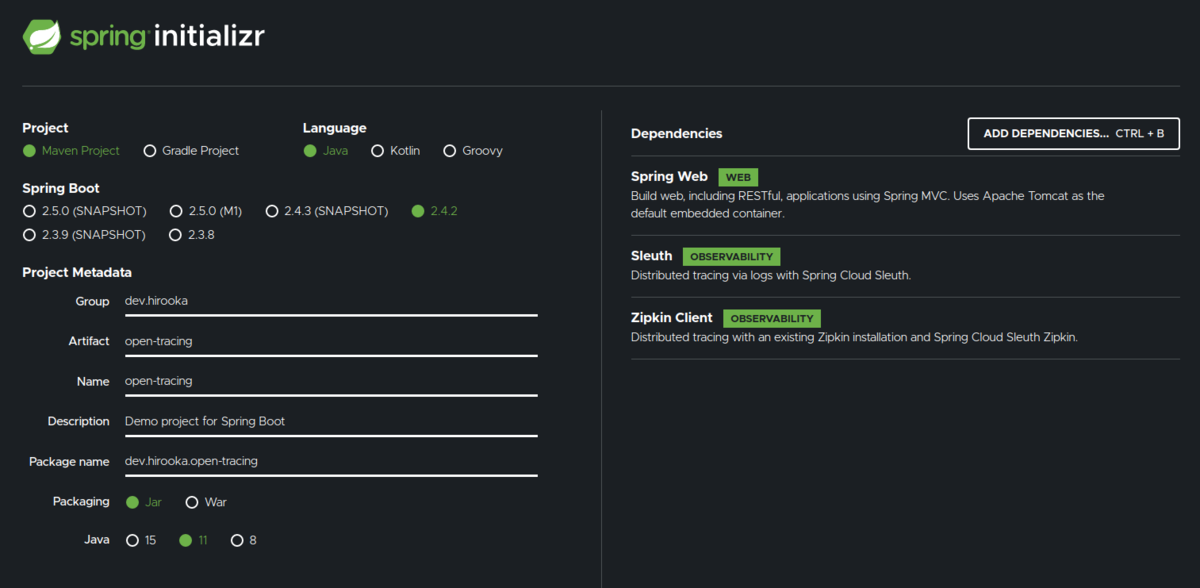
Task: Select Java version 15
Action: (x=141, y=540)
